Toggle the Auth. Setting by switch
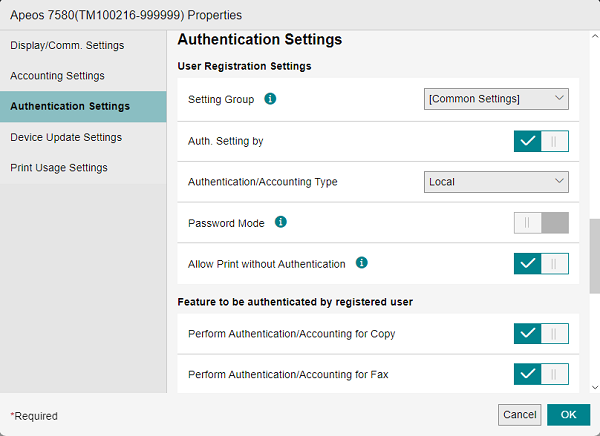Viewport: 600px width, 436px height. click(541, 141)
